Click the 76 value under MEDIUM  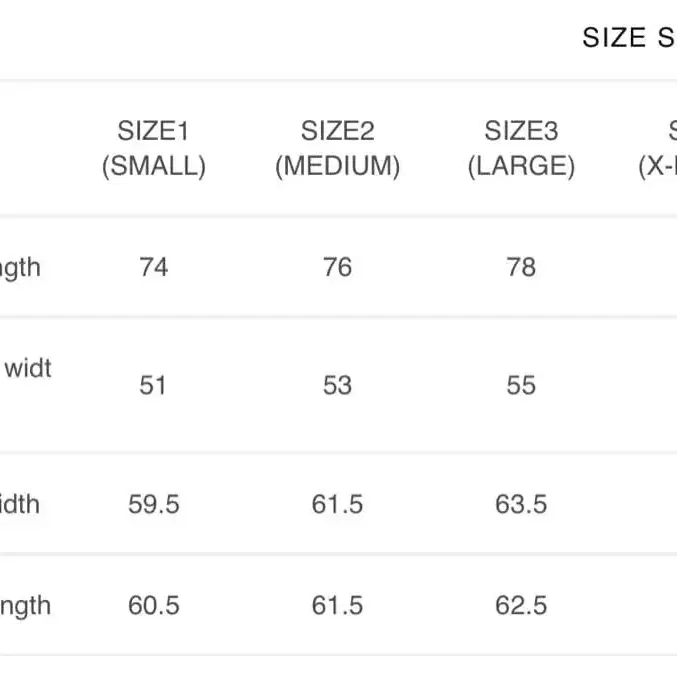coord(338,267)
